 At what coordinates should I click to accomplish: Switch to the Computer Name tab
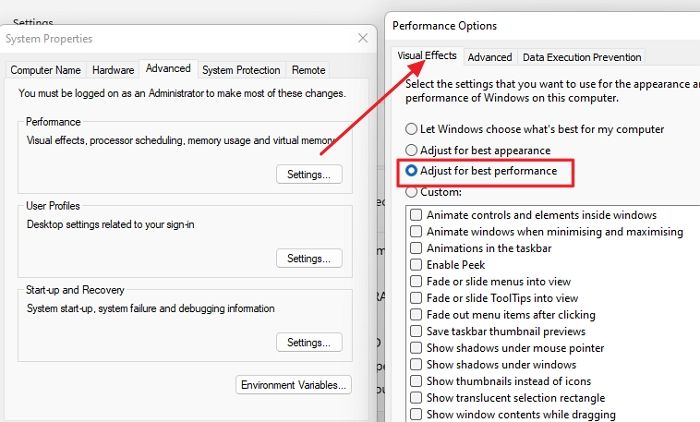point(46,70)
